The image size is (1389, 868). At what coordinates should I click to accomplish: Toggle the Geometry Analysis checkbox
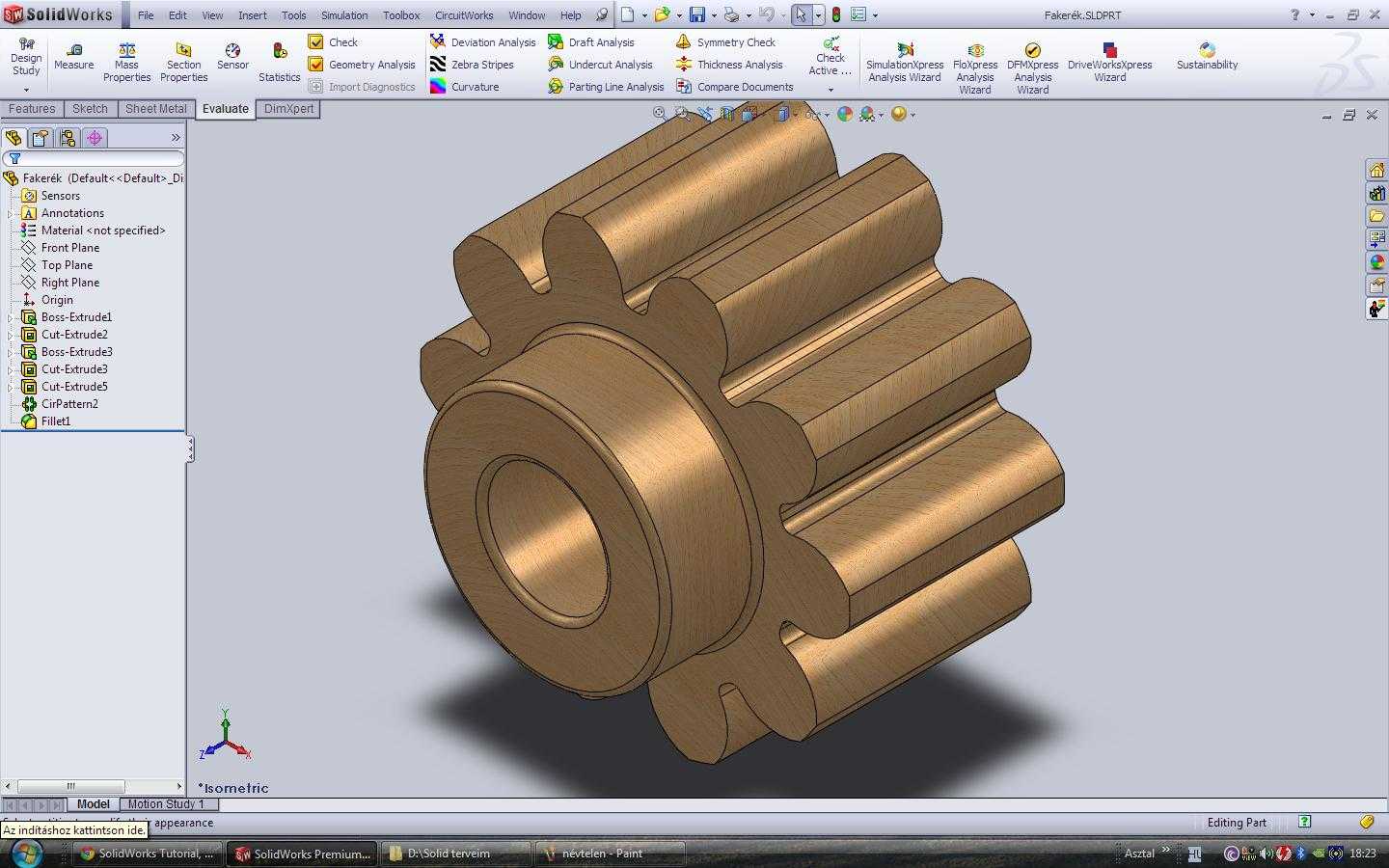[315, 64]
